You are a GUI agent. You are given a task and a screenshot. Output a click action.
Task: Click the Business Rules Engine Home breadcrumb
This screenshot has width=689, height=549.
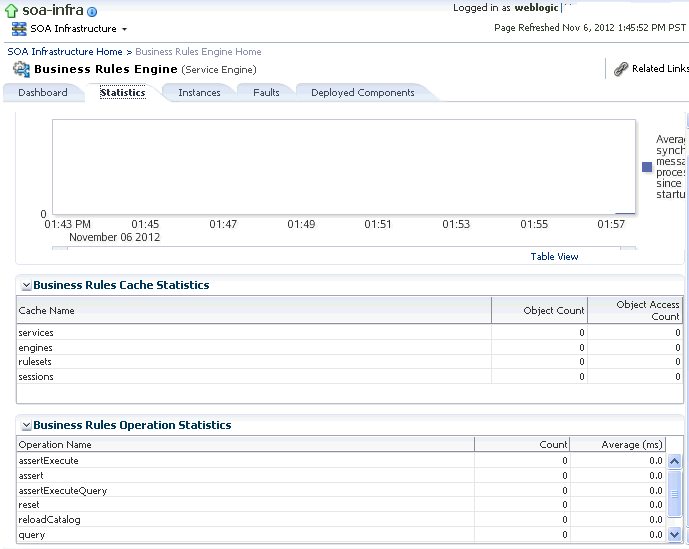pyautogui.click(x=198, y=52)
